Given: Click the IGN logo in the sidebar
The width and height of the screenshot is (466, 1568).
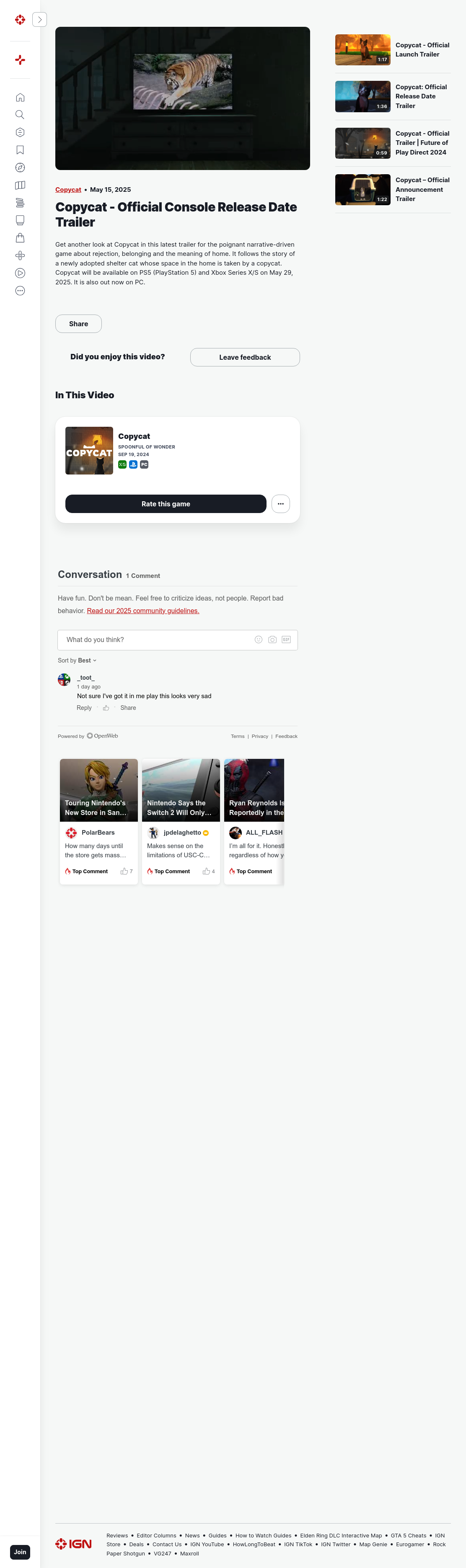Looking at the screenshot, I should (20, 20).
